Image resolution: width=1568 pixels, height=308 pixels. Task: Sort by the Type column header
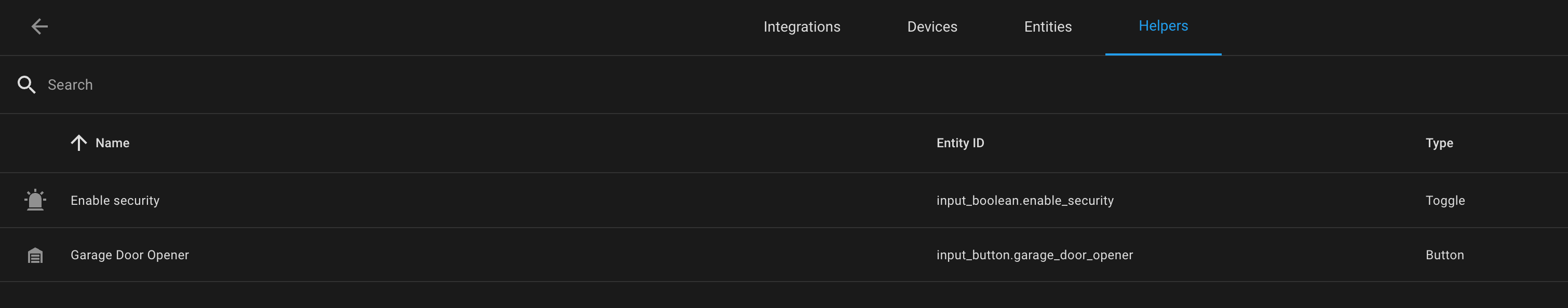click(x=1439, y=143)
